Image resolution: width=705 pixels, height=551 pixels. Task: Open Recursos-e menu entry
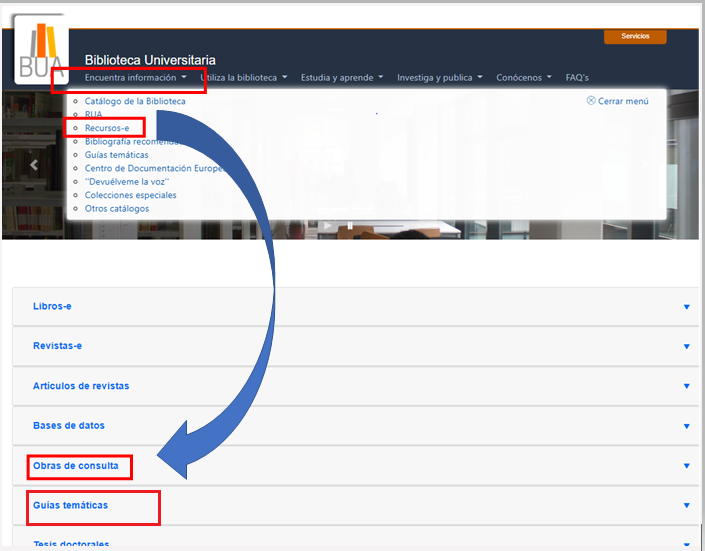107,128
